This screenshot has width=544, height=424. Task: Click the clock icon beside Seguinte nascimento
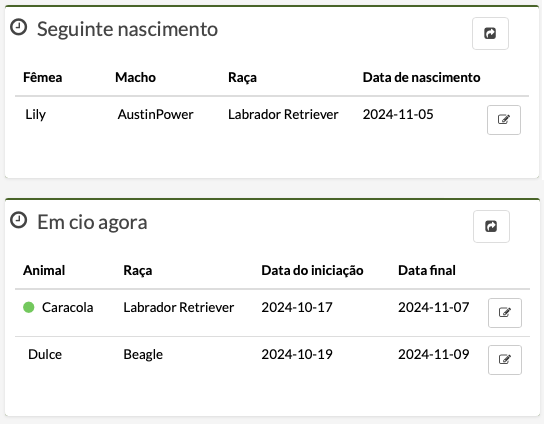(x=18, y=27)
